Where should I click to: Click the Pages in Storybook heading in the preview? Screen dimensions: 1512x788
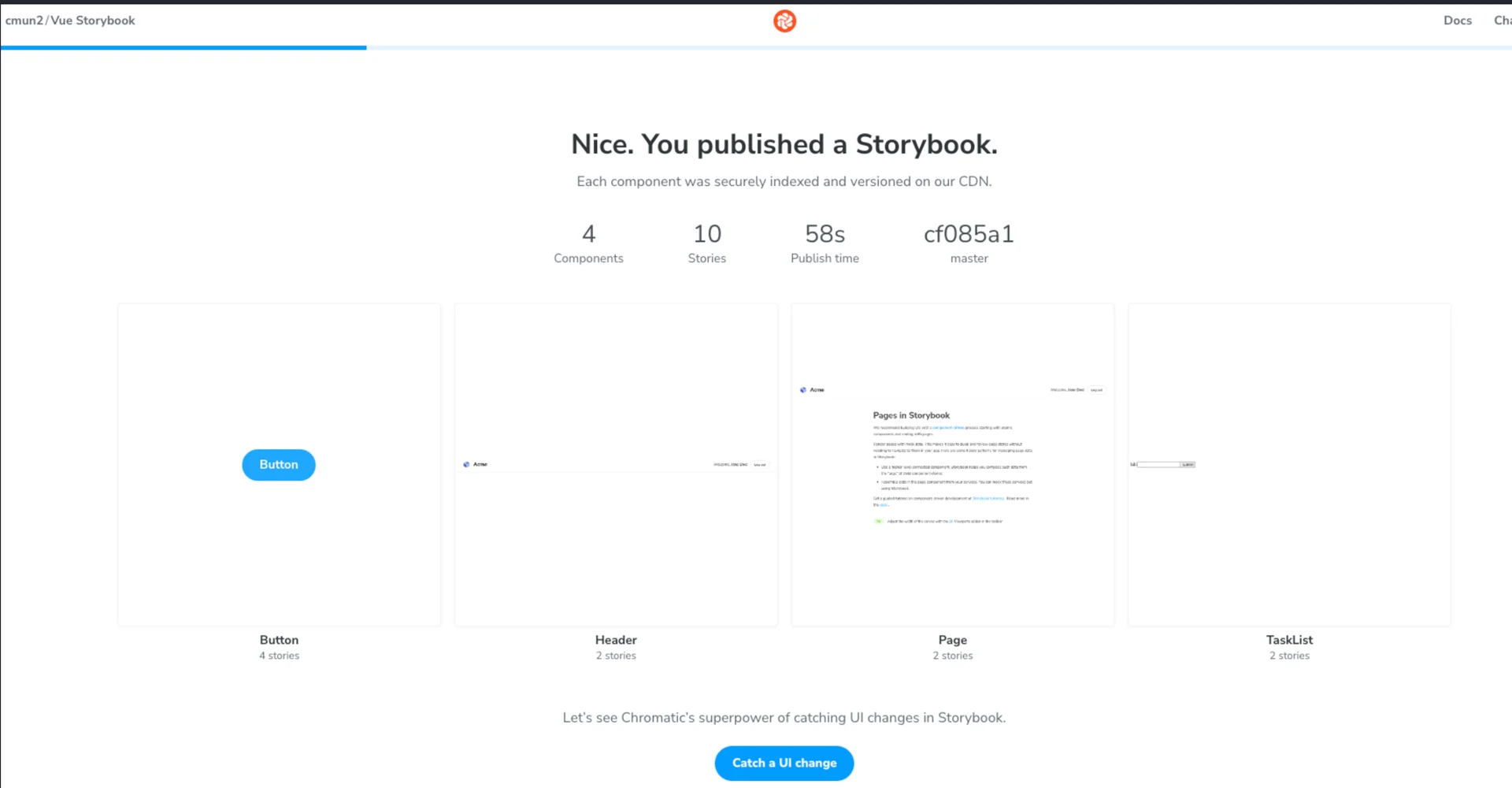pyautogui.click(x=911, y=415)
